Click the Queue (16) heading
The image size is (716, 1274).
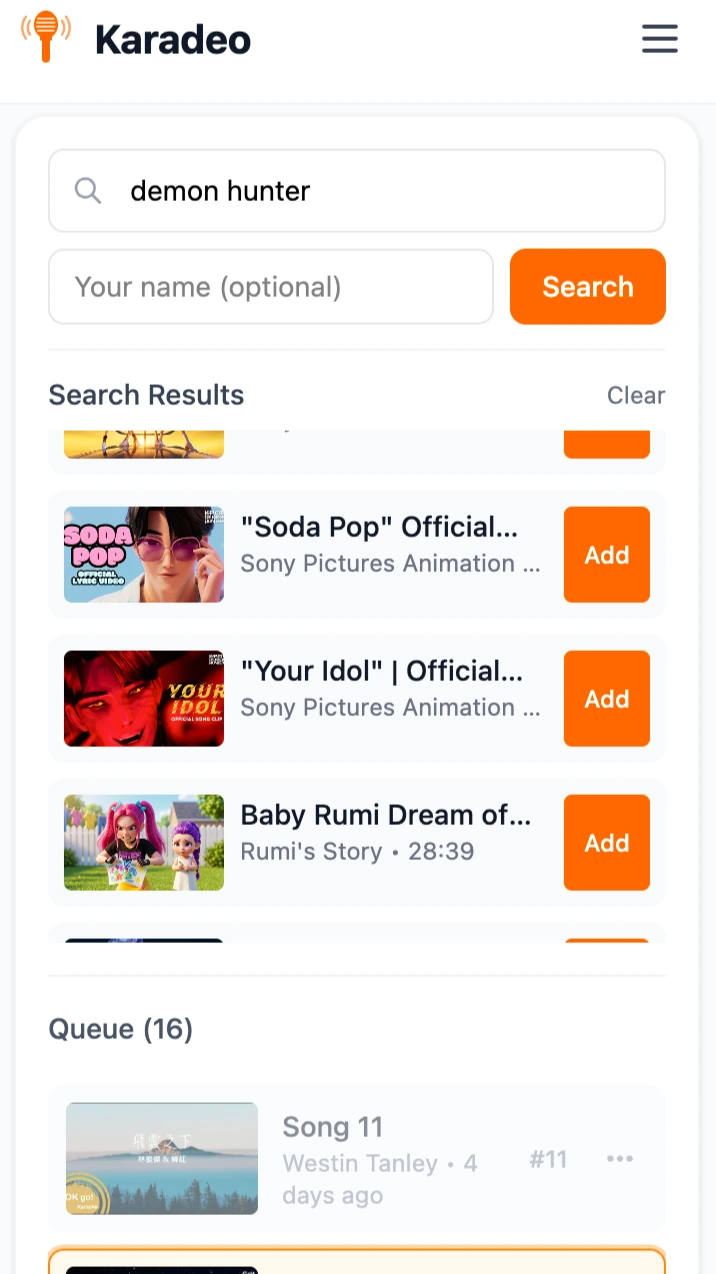pos(120,1029)
